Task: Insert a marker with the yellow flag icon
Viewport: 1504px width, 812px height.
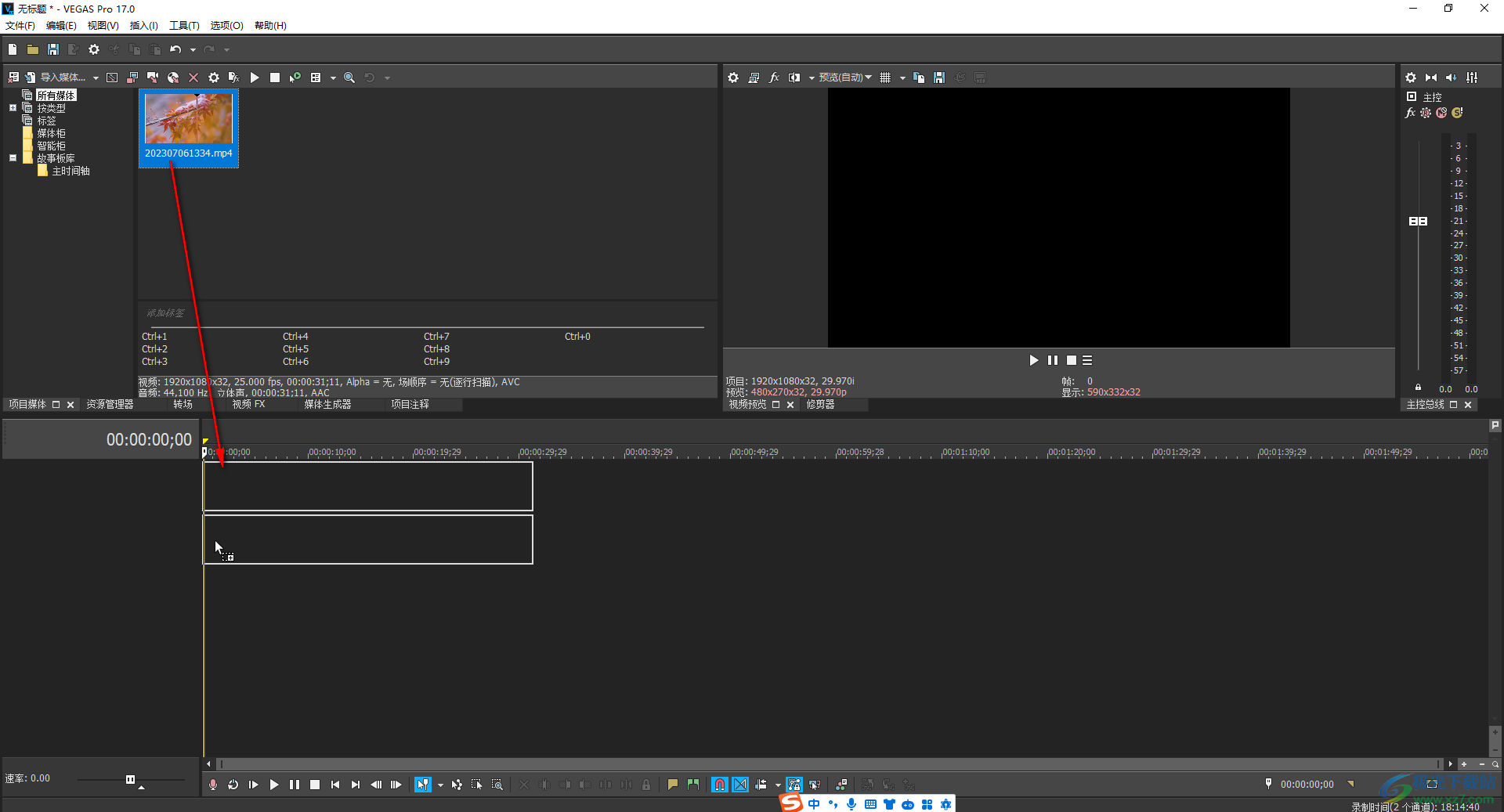Action: (x=672, y=785)
